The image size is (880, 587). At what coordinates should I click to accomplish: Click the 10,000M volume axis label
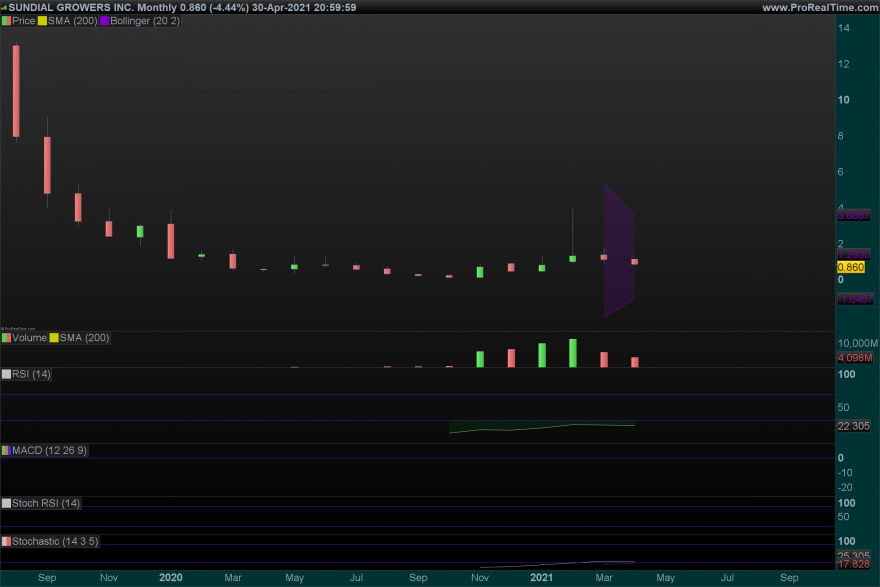tap(858, 343)
